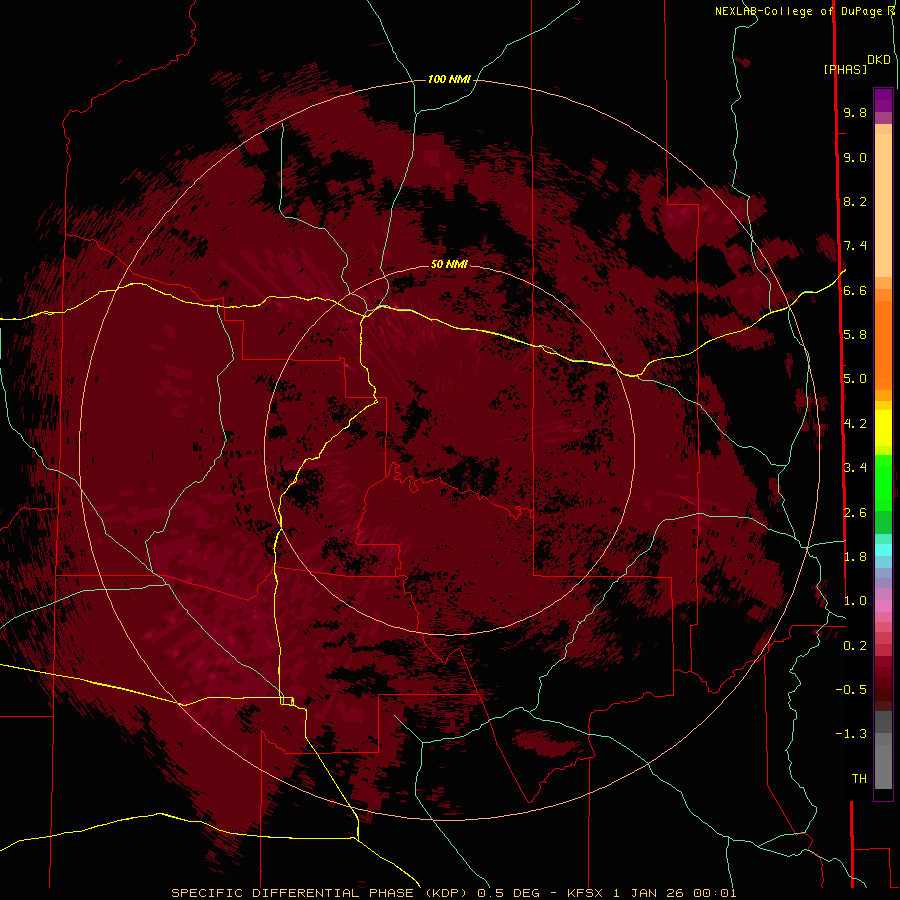Click the '100 NMI' range ring label
Screen dimensions: 900x900
click(x=449, y=79)
